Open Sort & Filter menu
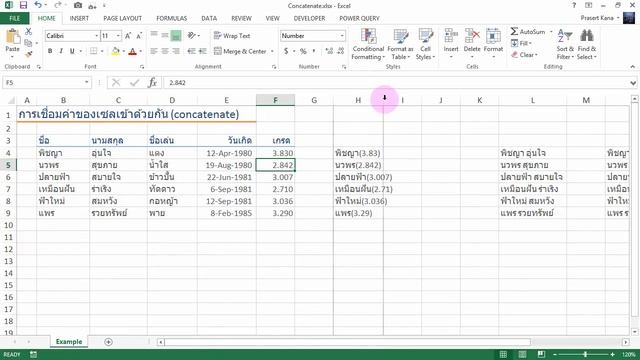 (565, 44)
